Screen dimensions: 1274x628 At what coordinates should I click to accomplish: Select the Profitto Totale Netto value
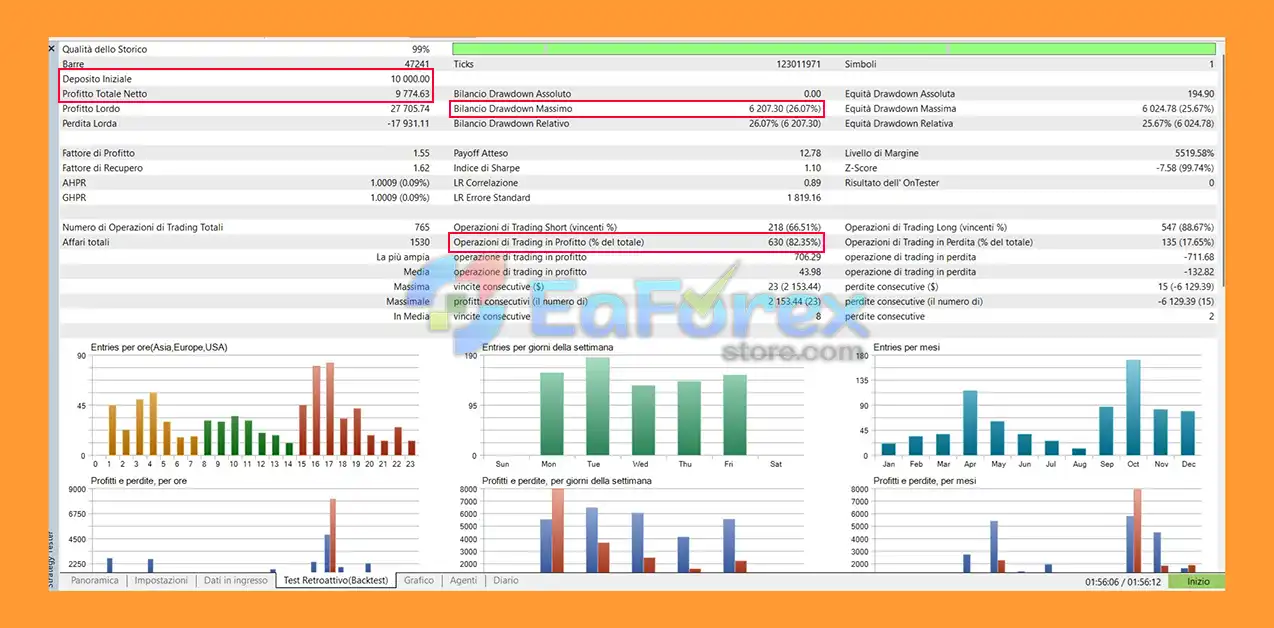coord(411,94)
